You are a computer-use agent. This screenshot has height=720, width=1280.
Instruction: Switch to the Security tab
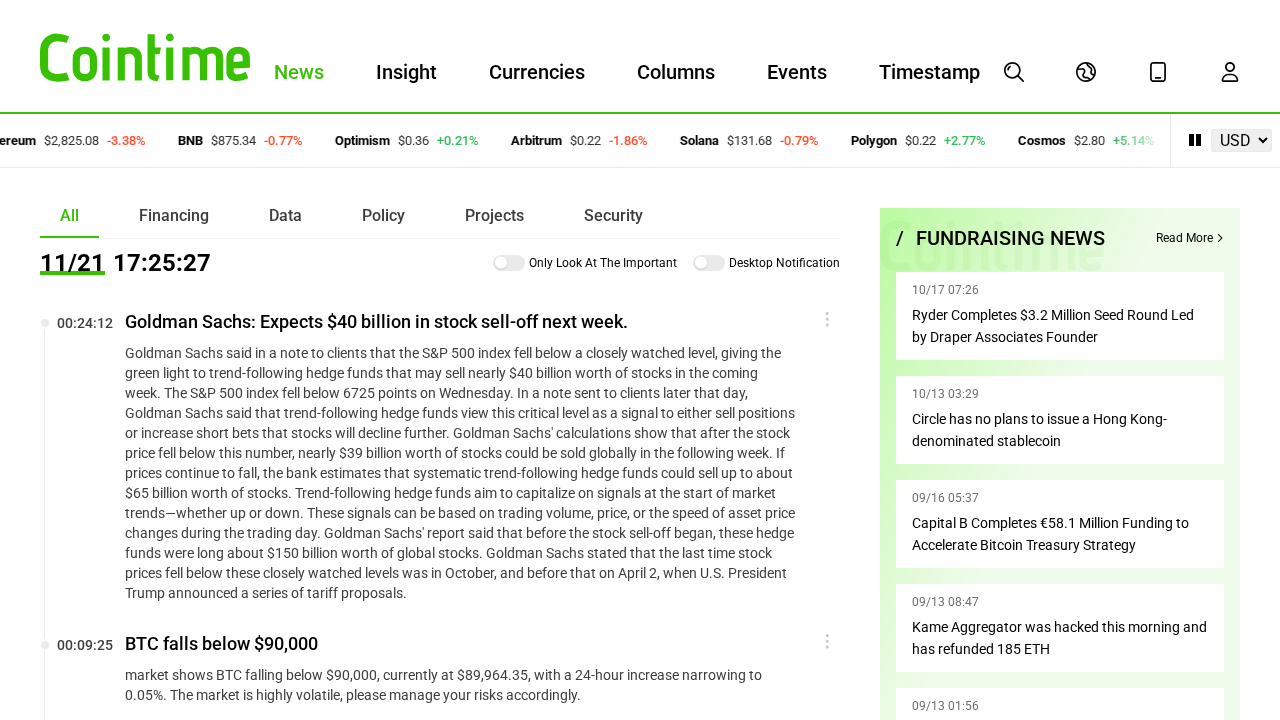point(613,215)
